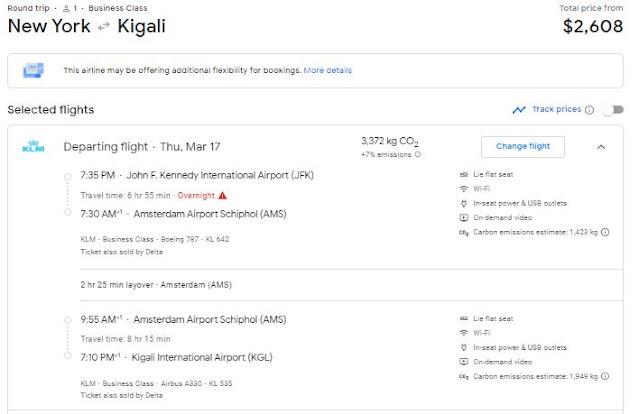Click the first flight's Wi-Fi icon
This screenshot has height=414, width=639.
pyautogui.click(x=463, y=189)
